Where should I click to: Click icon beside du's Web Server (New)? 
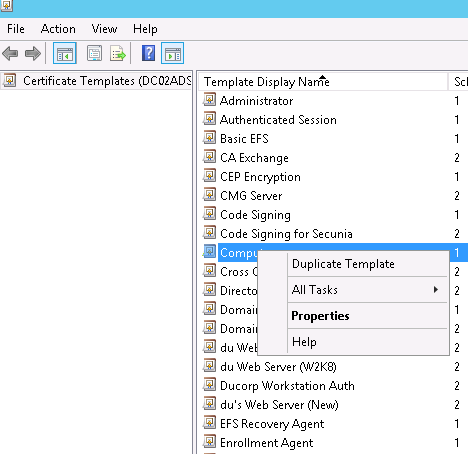pyautogui.click(x=209, y=403)
